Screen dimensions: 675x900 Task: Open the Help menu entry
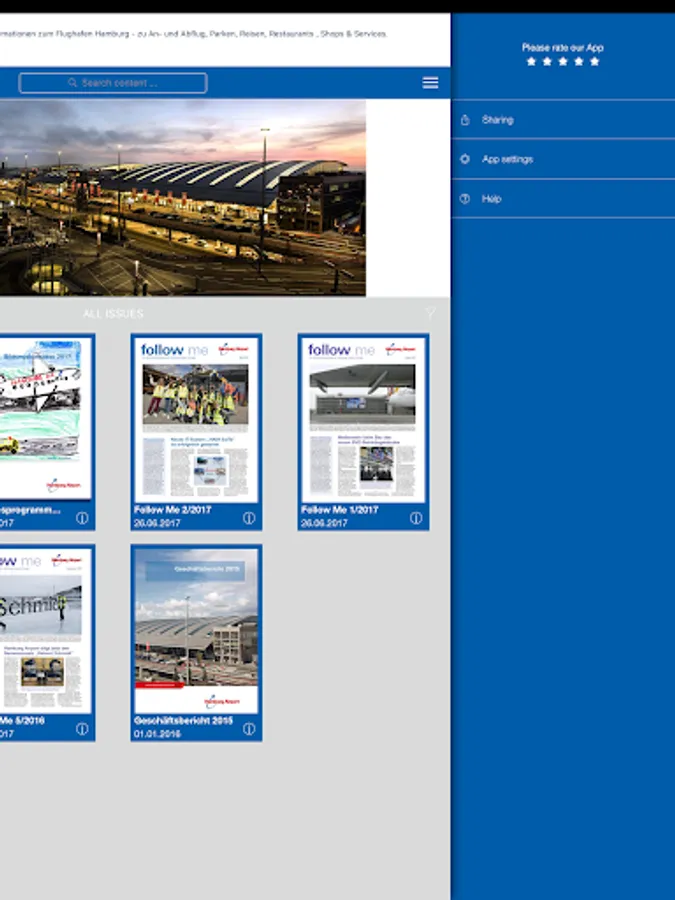[x=563, y=199]
